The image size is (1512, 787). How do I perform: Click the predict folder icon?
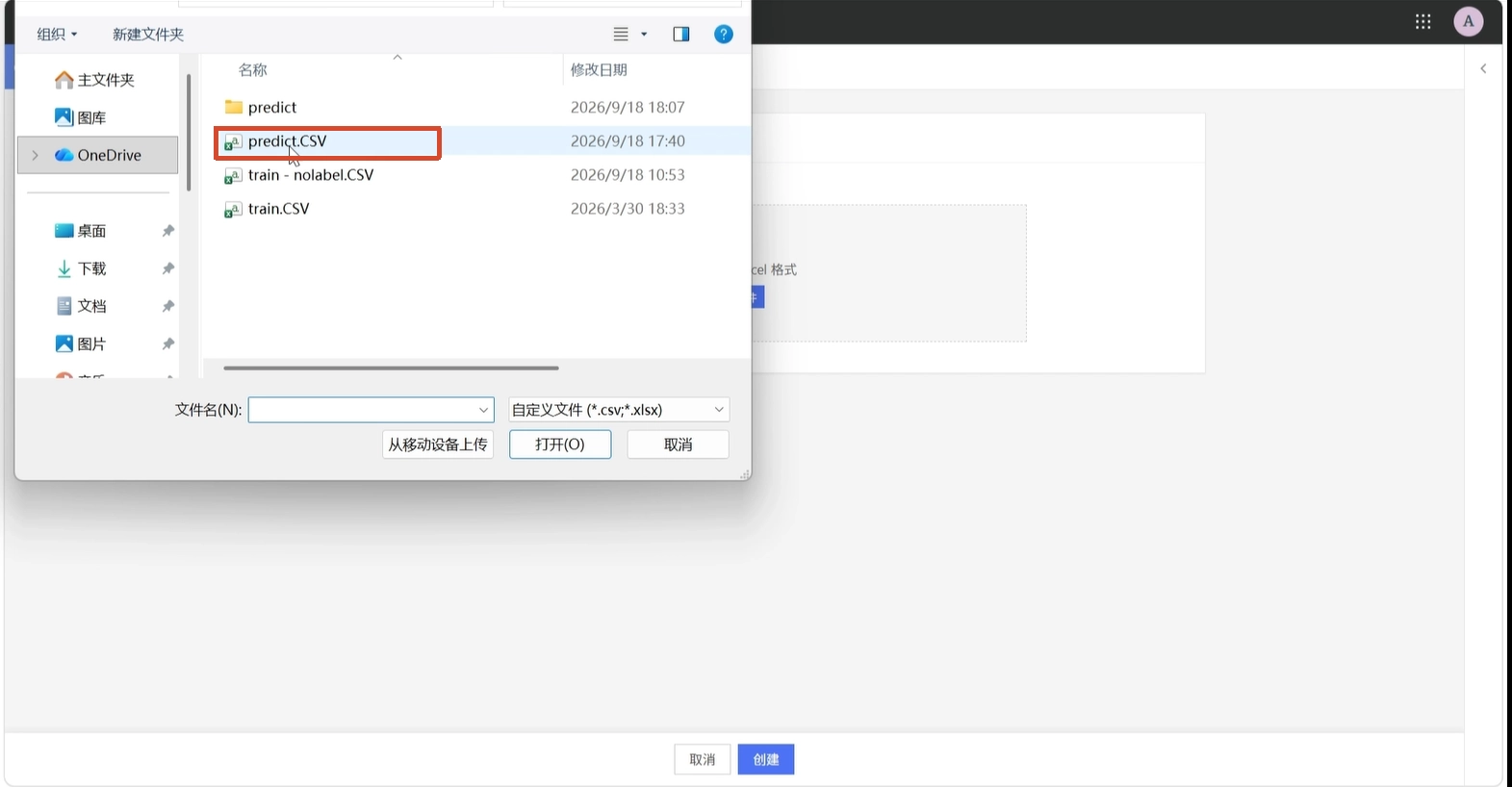(x=233, y=107)
